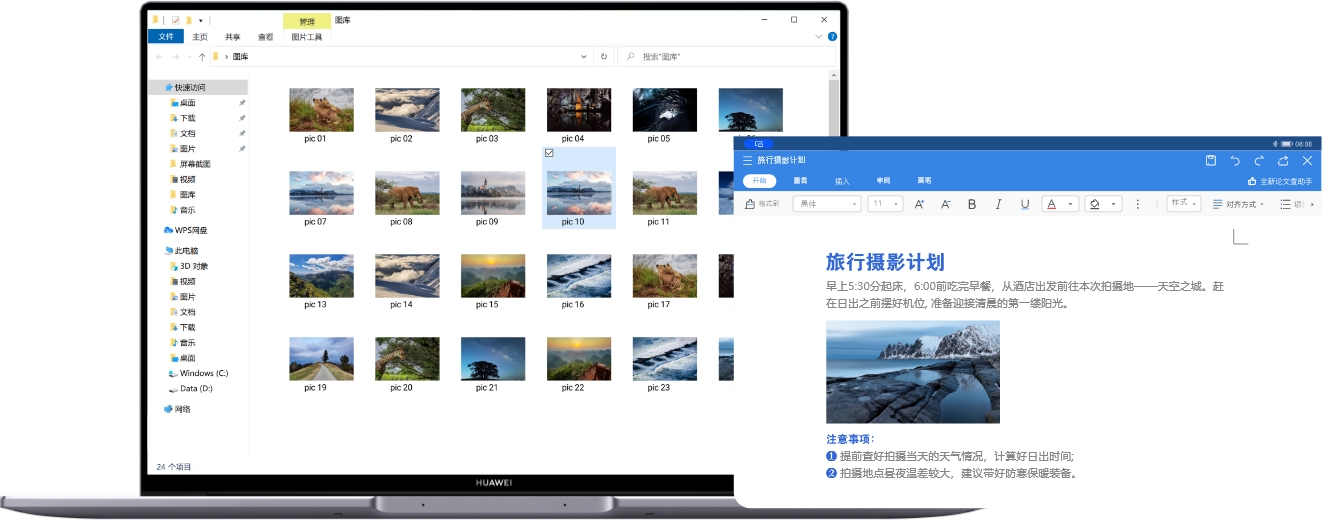Open the hamburger menu beside 旅行摄影计划 title
Viewport: 1338px width, 520px height.
point(747,160)
